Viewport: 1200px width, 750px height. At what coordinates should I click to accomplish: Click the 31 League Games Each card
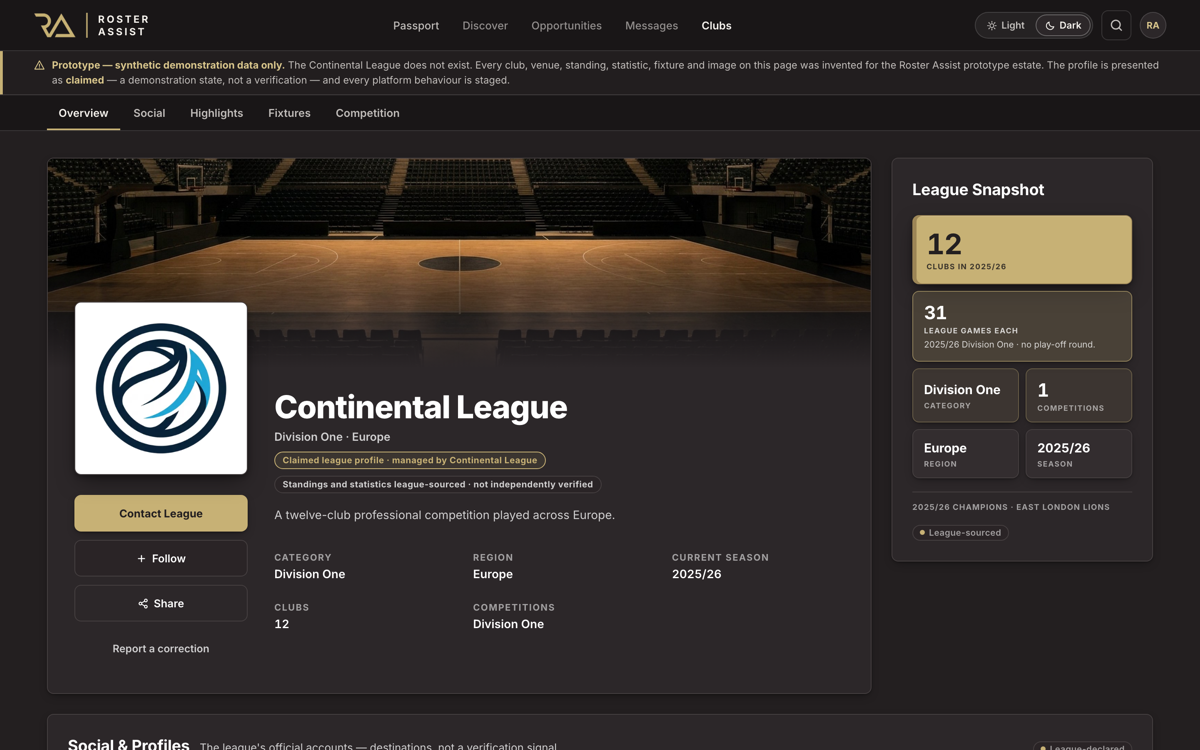[x=1022, y=326]
